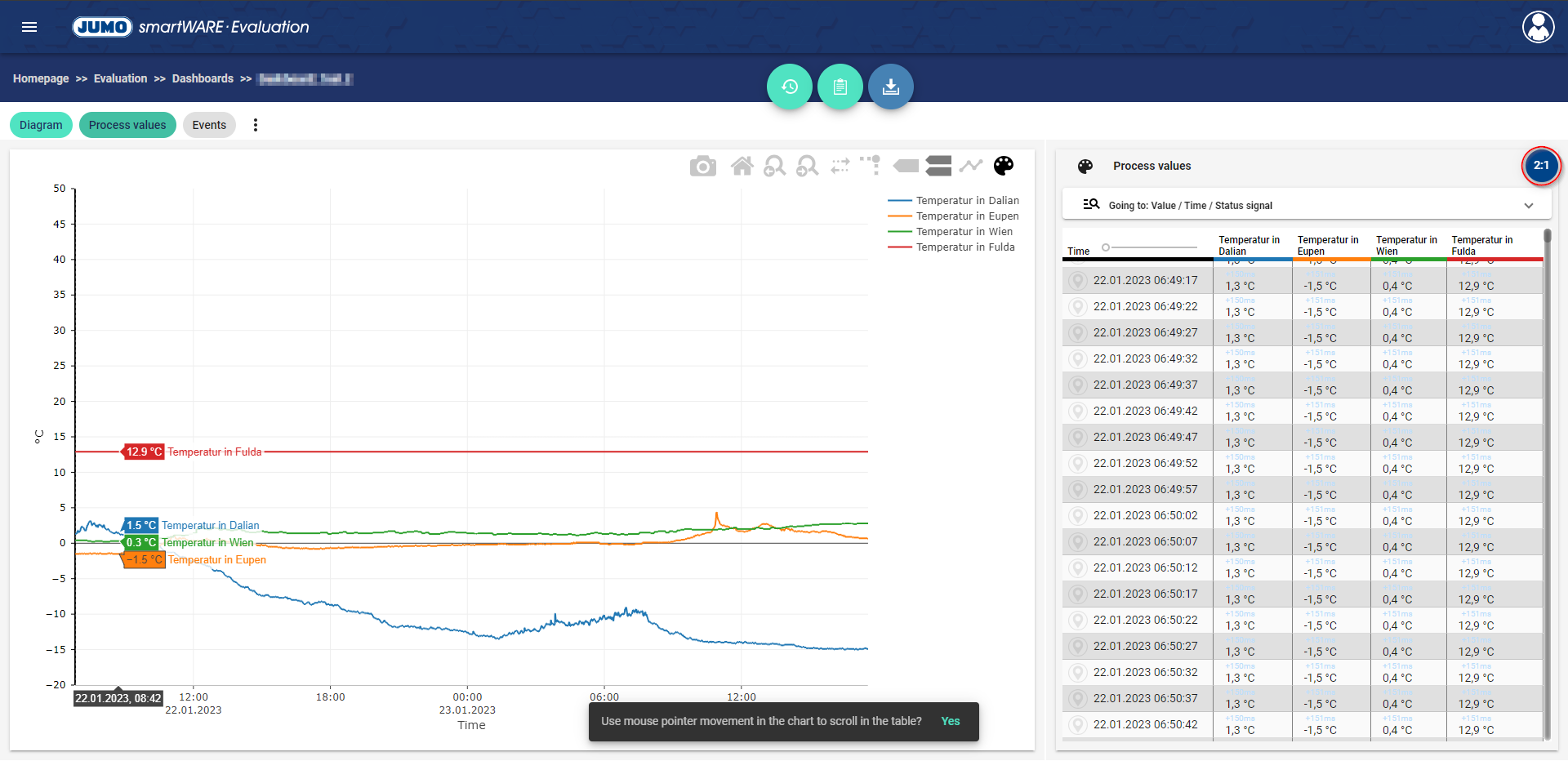The image size is (1568, 761).
Task: Click the zoom back magnifier icon
Action: (774, 167)
